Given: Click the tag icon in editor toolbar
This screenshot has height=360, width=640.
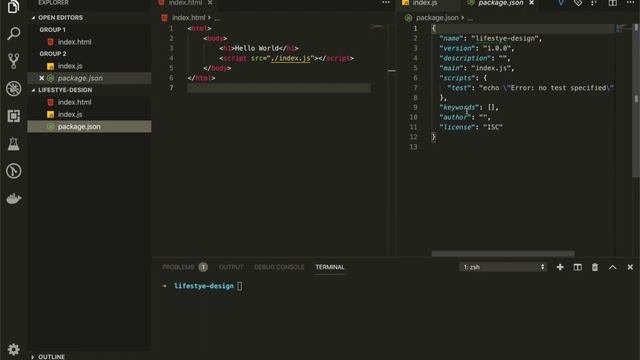Looking at the screenshot, I should click(578, 3).
